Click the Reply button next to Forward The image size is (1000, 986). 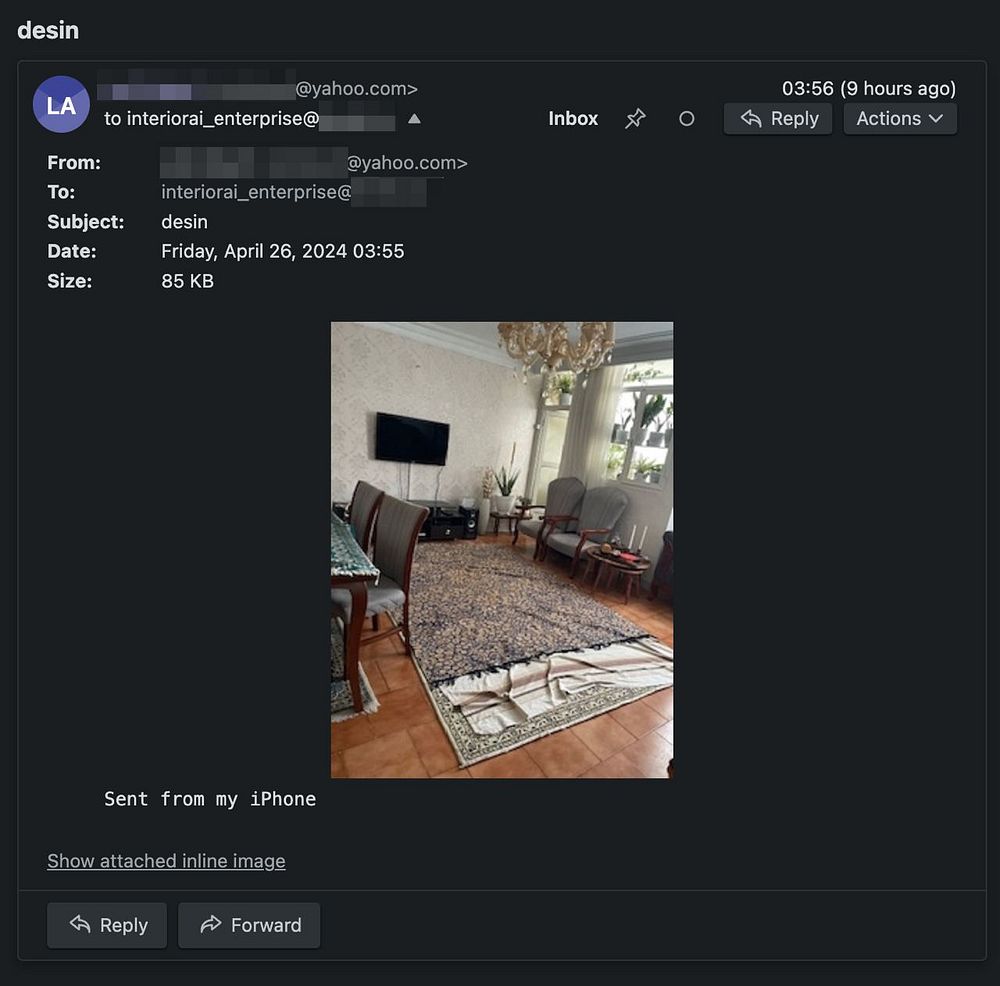[x=107, y=925]
